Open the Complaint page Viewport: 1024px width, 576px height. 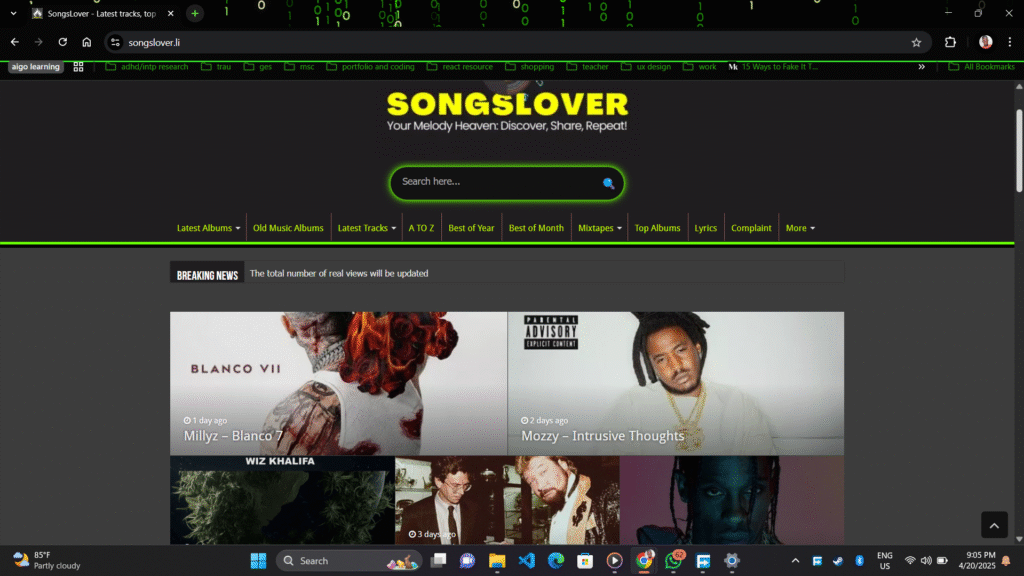click(751, 228)
